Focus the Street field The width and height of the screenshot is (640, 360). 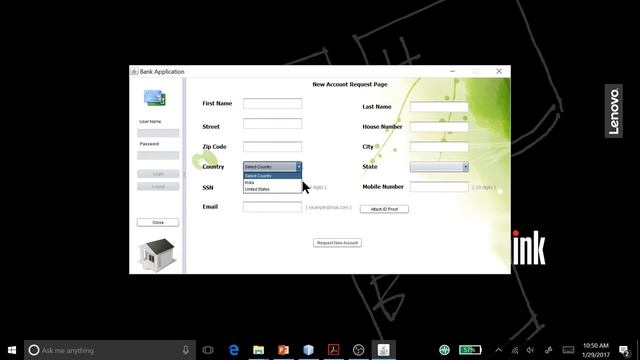272,124
